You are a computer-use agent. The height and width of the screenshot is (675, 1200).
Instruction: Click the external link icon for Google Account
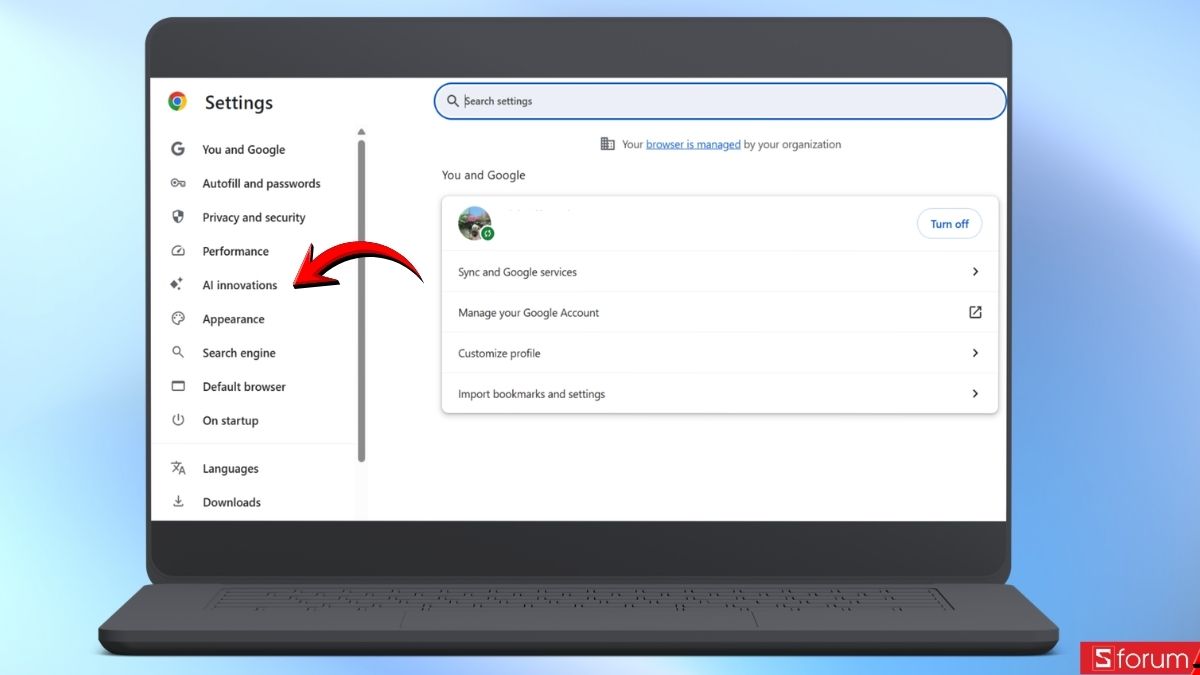[x=975, y=312]
